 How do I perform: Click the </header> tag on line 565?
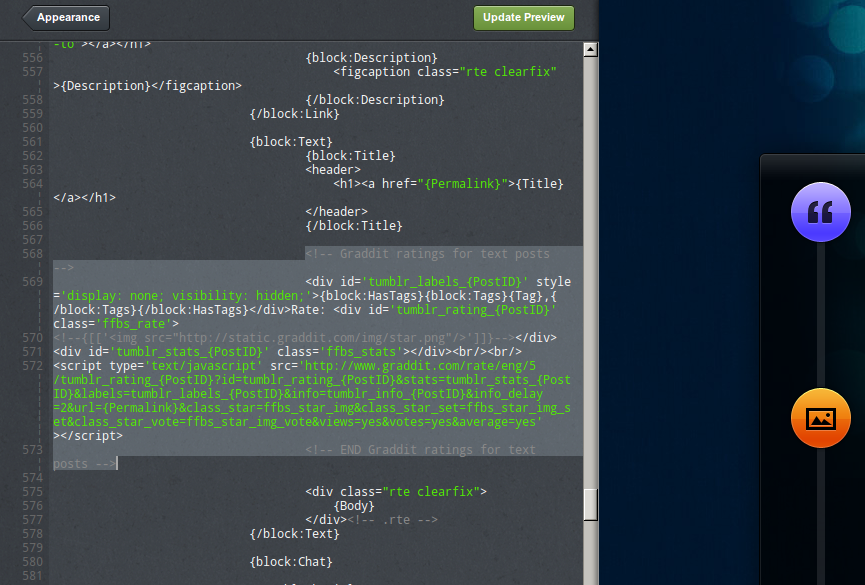point(336,212)
